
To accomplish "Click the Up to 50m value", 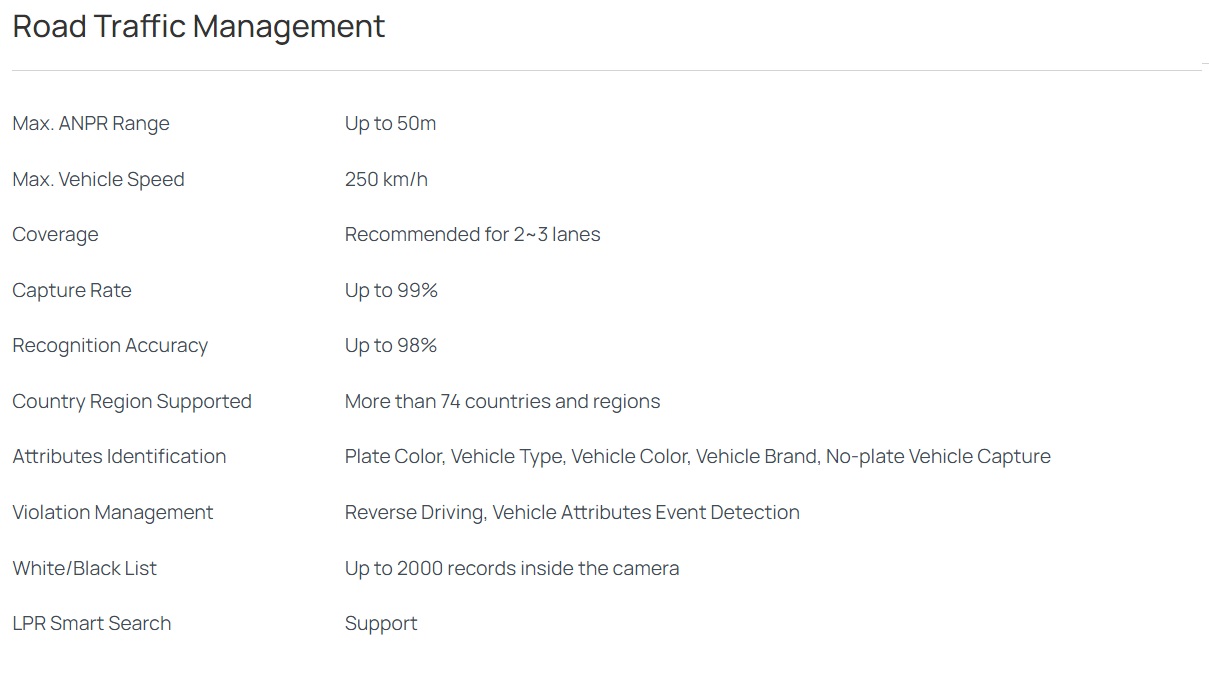I will [x=390, y=124].
